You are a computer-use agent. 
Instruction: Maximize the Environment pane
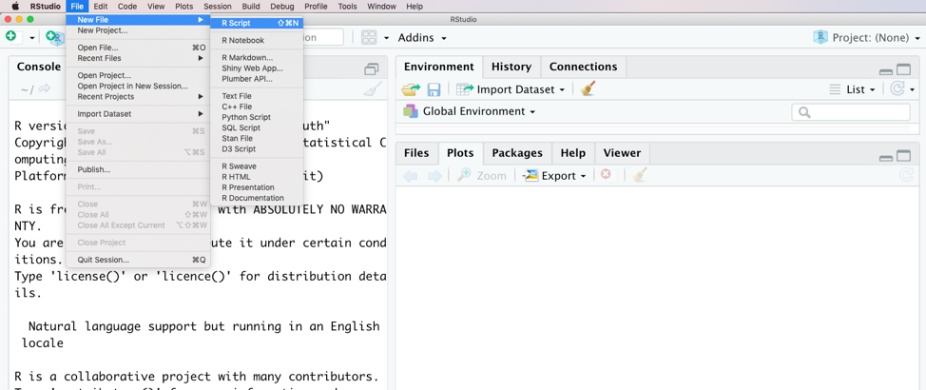(904, 70)
